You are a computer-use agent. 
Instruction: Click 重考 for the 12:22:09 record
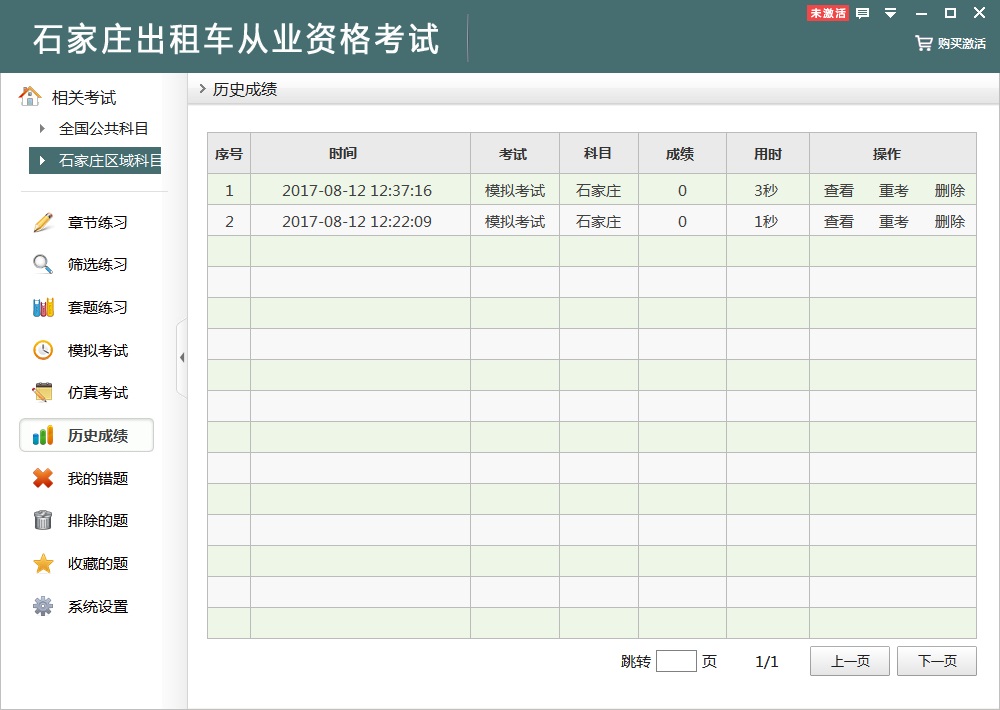pyautogui.click(x=893, y=222)
